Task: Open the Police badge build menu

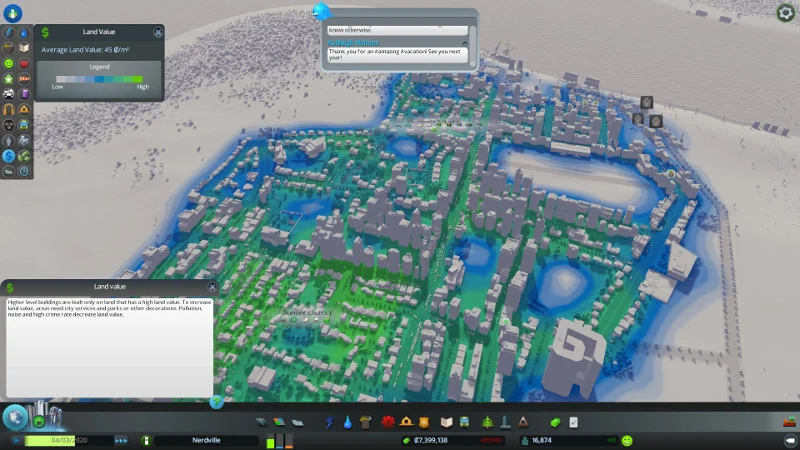Action: point(424,422)
